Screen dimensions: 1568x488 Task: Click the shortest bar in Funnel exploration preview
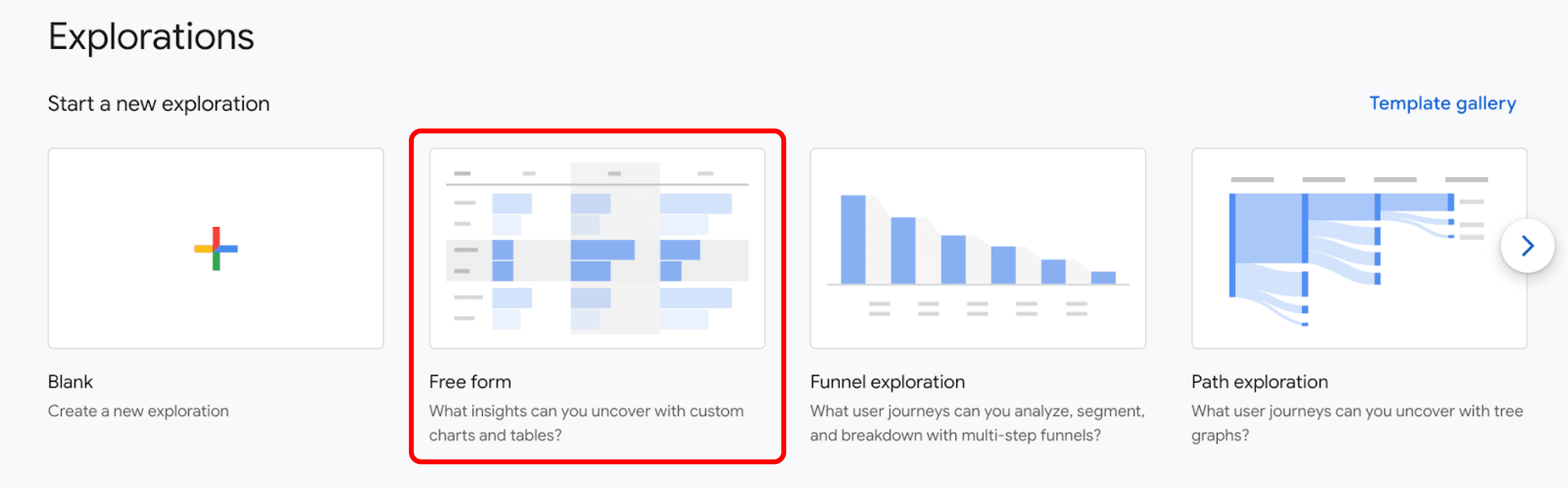1103,278
